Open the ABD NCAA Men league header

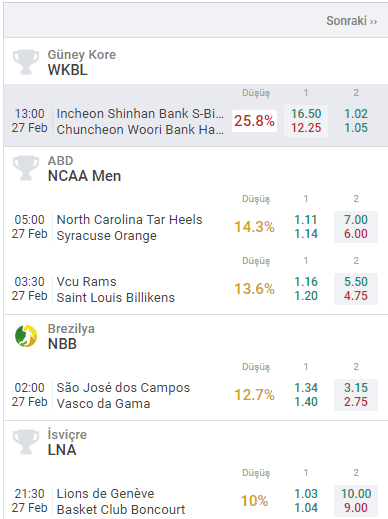click(196, 168)
